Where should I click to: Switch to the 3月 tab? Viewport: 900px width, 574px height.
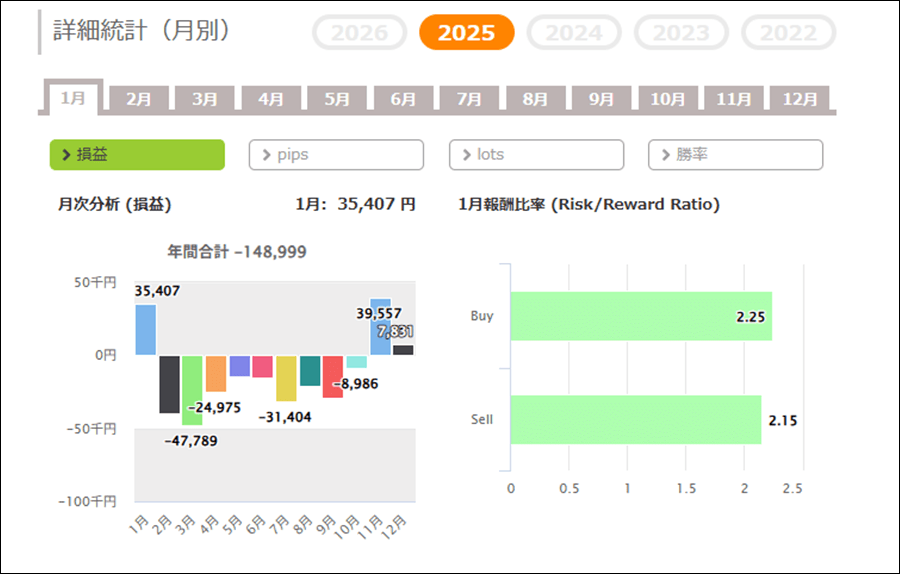tap(205, 99)
